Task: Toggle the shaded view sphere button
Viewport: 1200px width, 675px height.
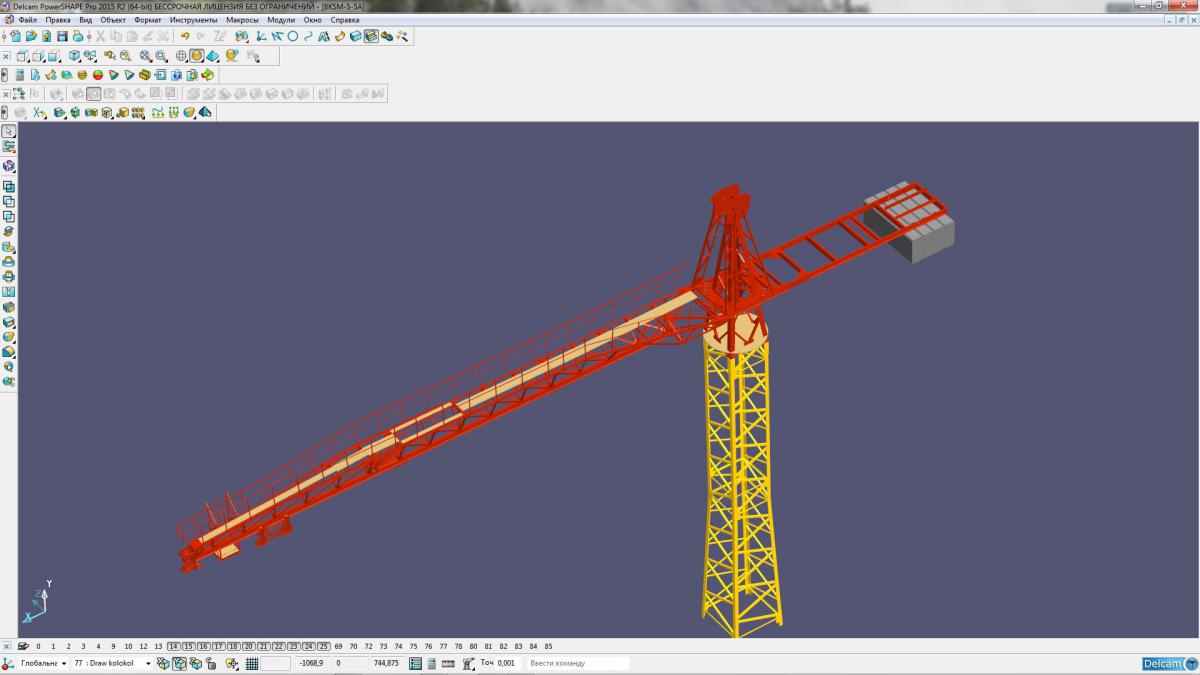Action: (x=197, y=55)
